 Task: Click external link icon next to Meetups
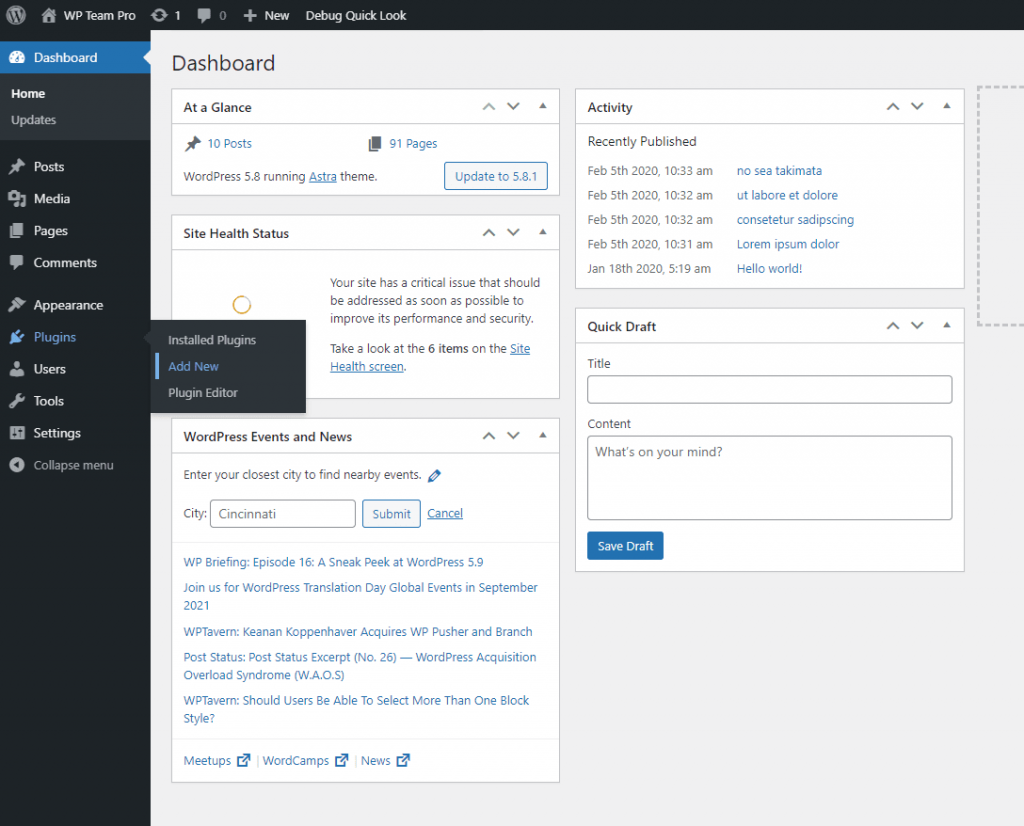tap(244, 760)
